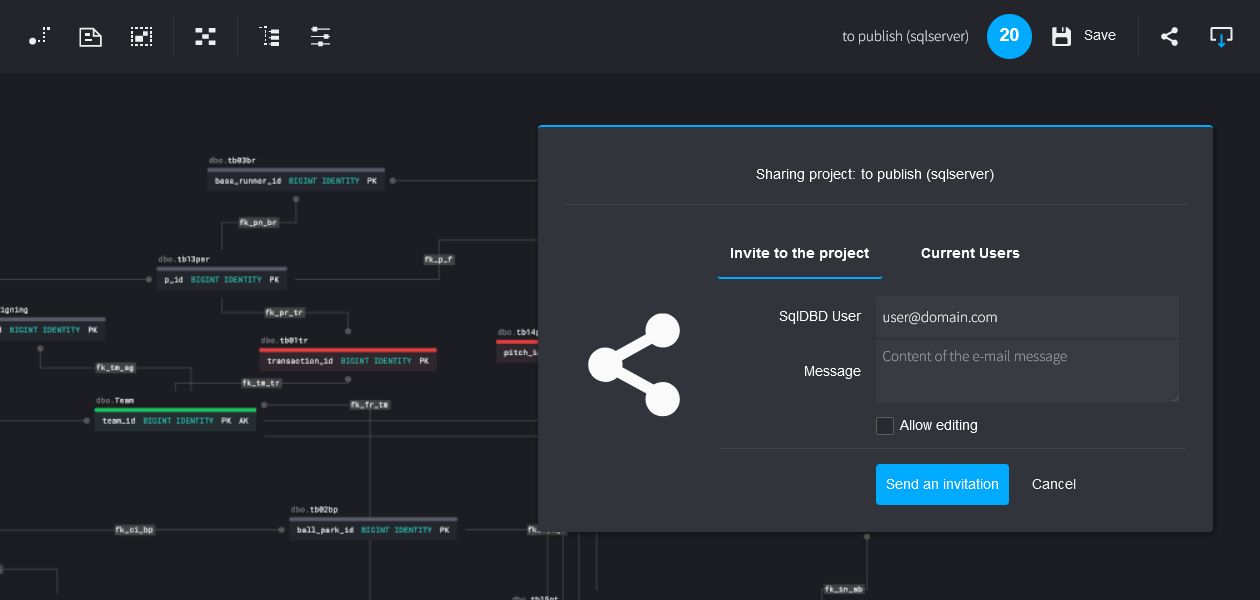1260x600 pixels.
Task: Click the Message content field
Action: [x=1027, y=370]
